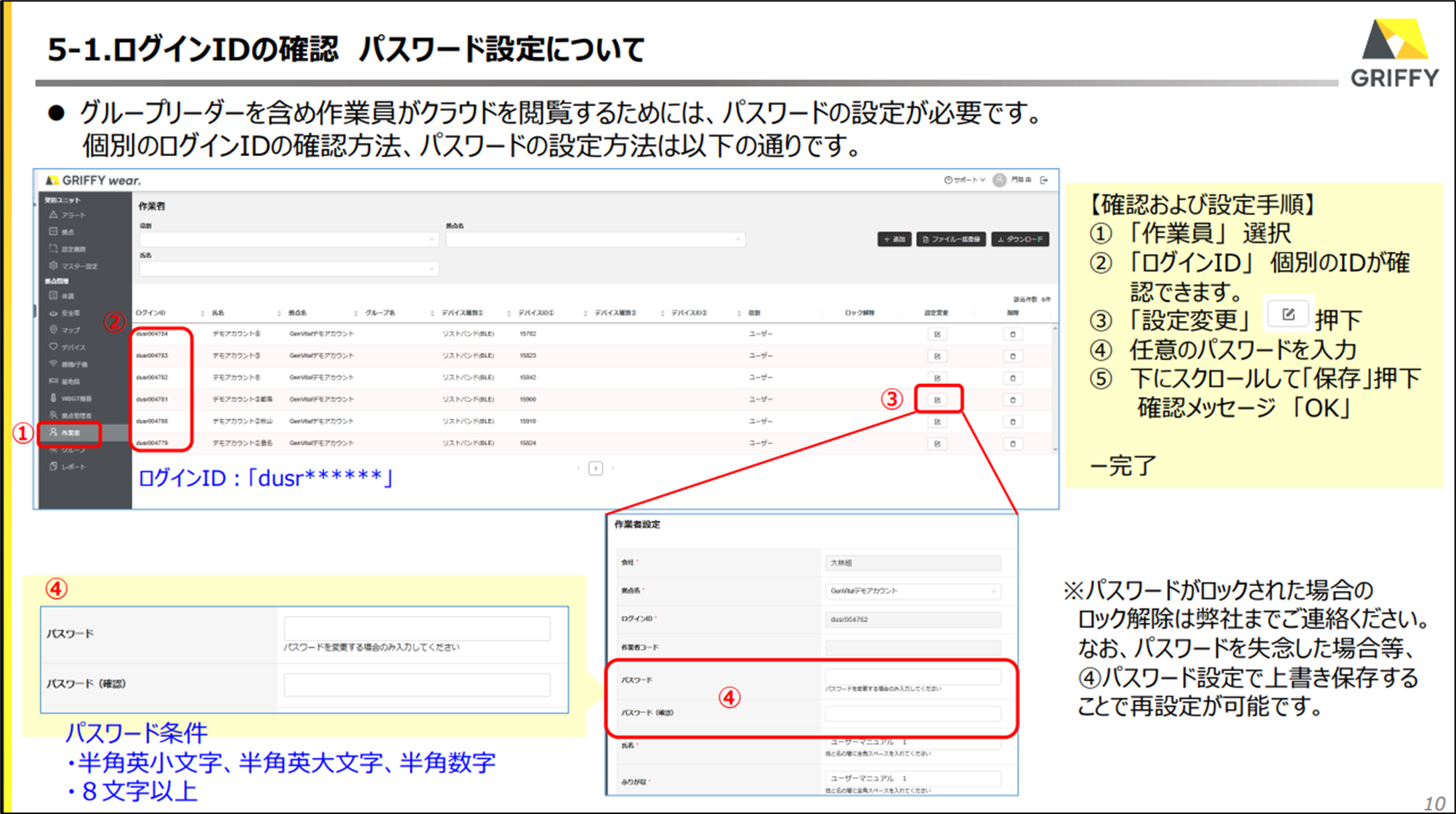Click the edit icon in the dusr004784 row
1456x814 pixels.
[x=937, y=334]
